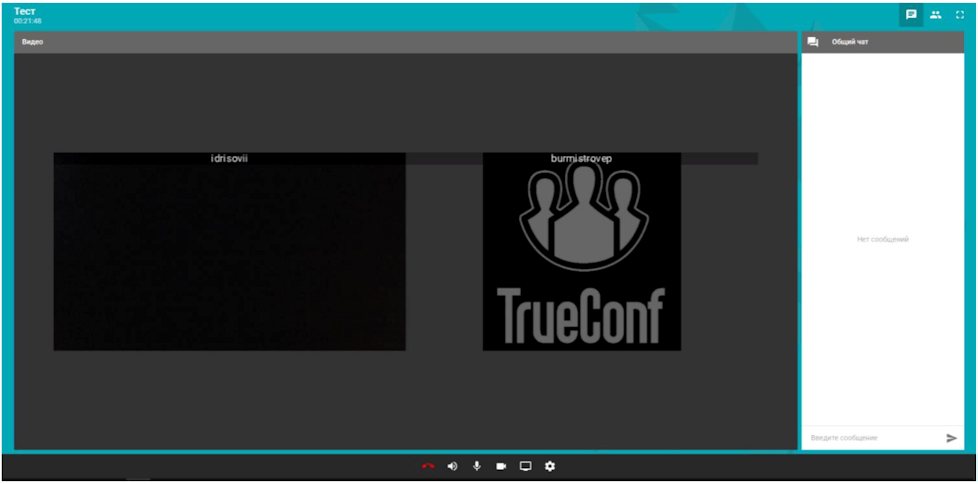The image size is (978, 484).
Task: Enter fullscreen mode icon
Action: click(x=960, y=15)
